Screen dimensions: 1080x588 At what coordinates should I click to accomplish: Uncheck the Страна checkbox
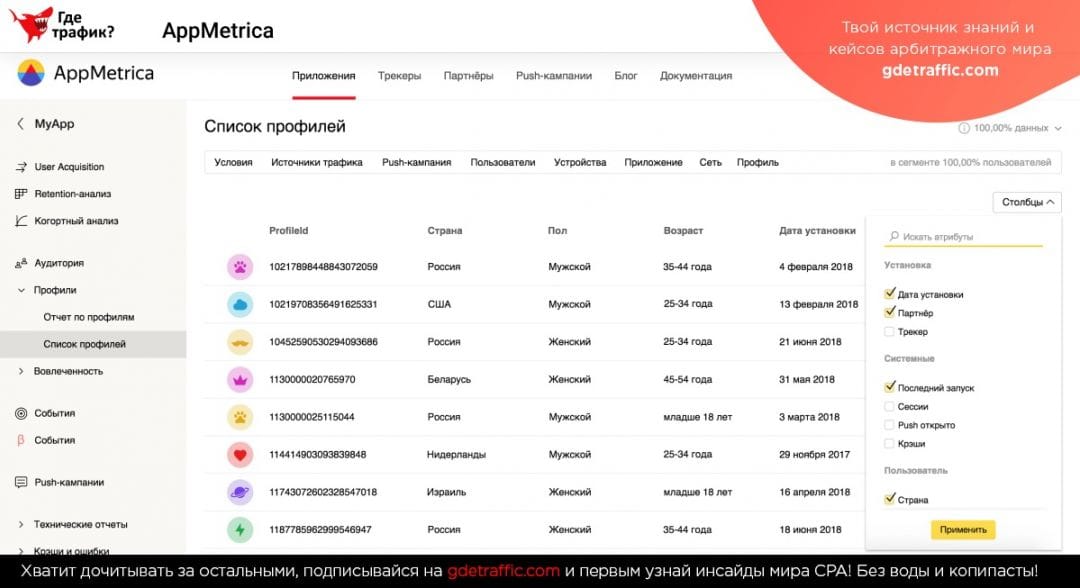tap(889, 499)
